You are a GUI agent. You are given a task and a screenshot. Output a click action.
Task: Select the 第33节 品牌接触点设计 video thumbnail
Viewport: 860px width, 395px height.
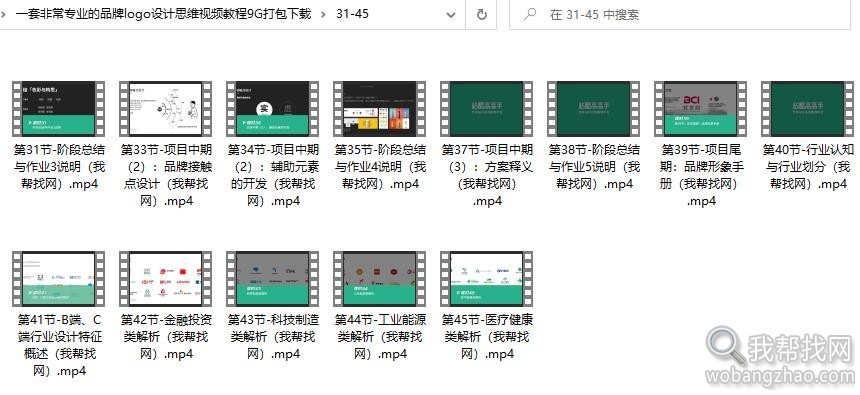[165, 109]
